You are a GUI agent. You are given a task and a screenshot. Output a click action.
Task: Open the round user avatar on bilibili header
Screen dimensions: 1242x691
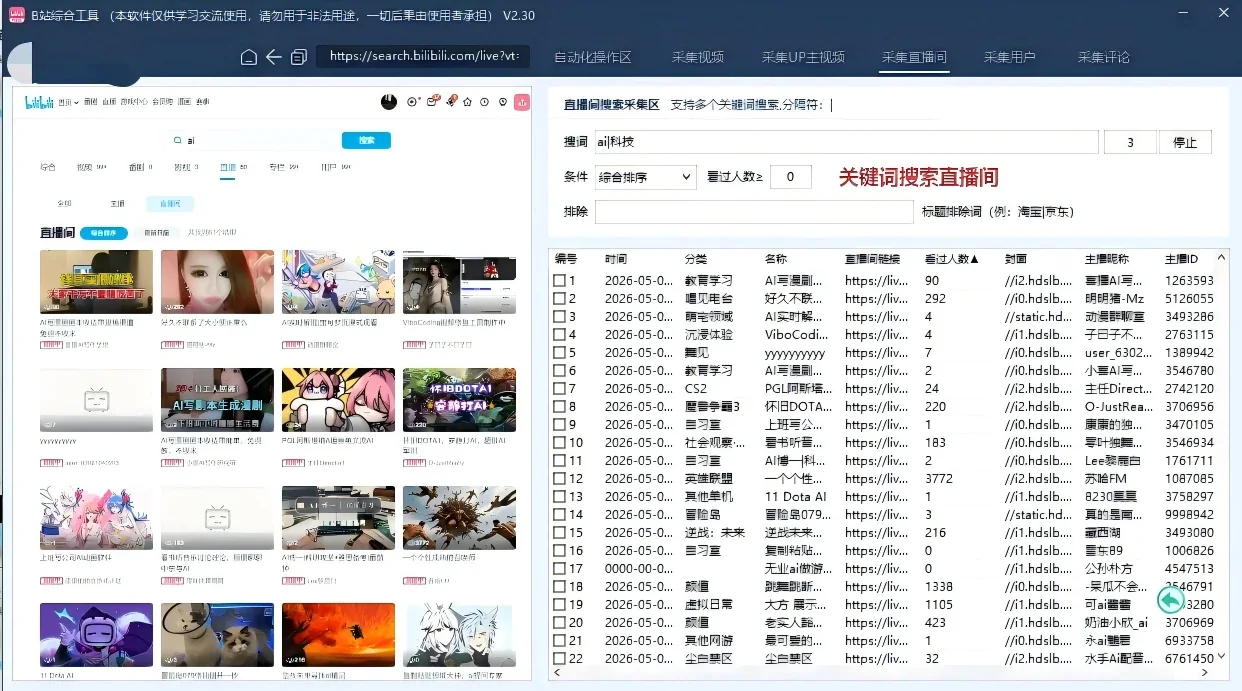pos(389,102)
